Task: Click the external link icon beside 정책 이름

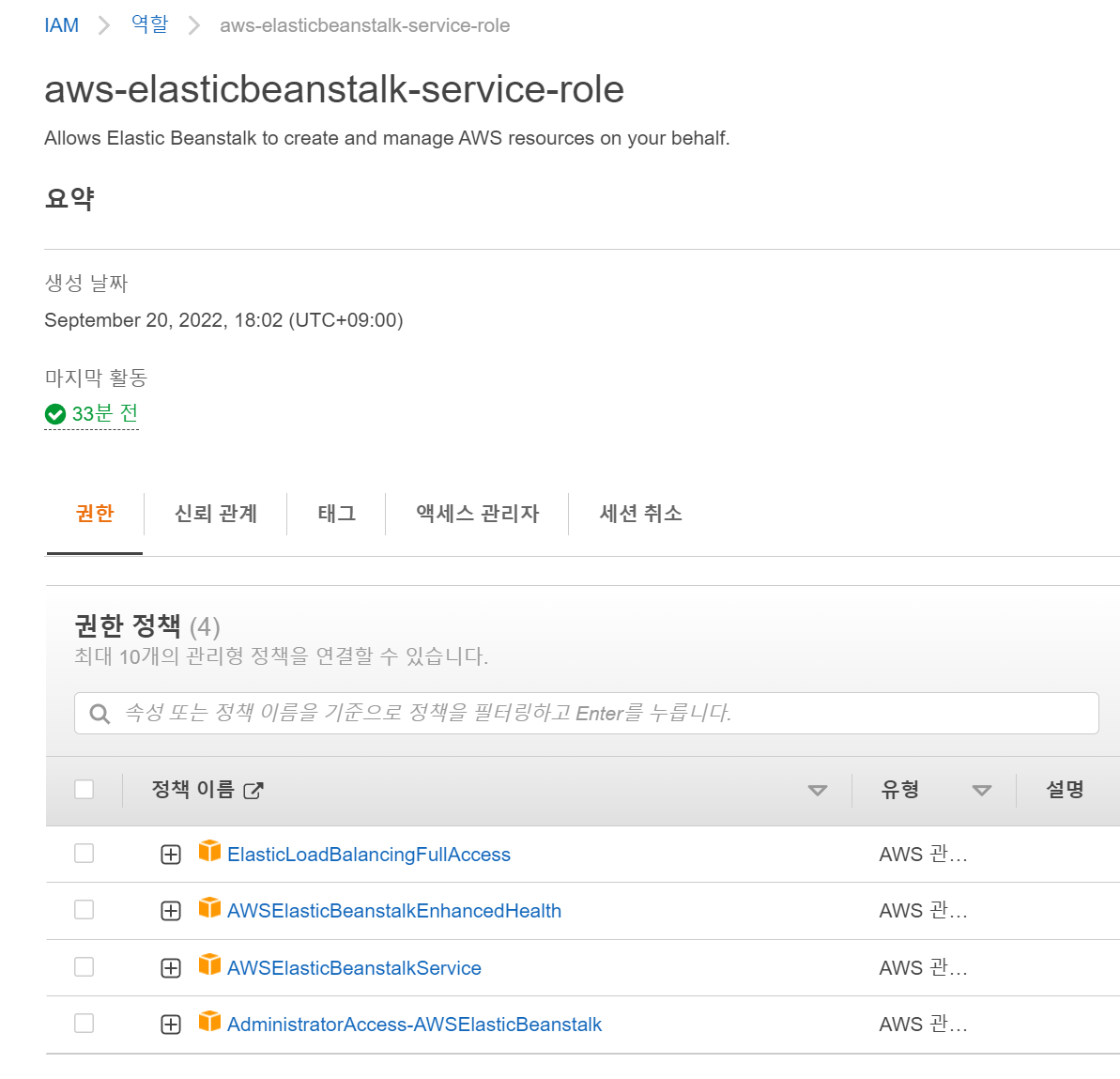Action: tap(253, 791)
